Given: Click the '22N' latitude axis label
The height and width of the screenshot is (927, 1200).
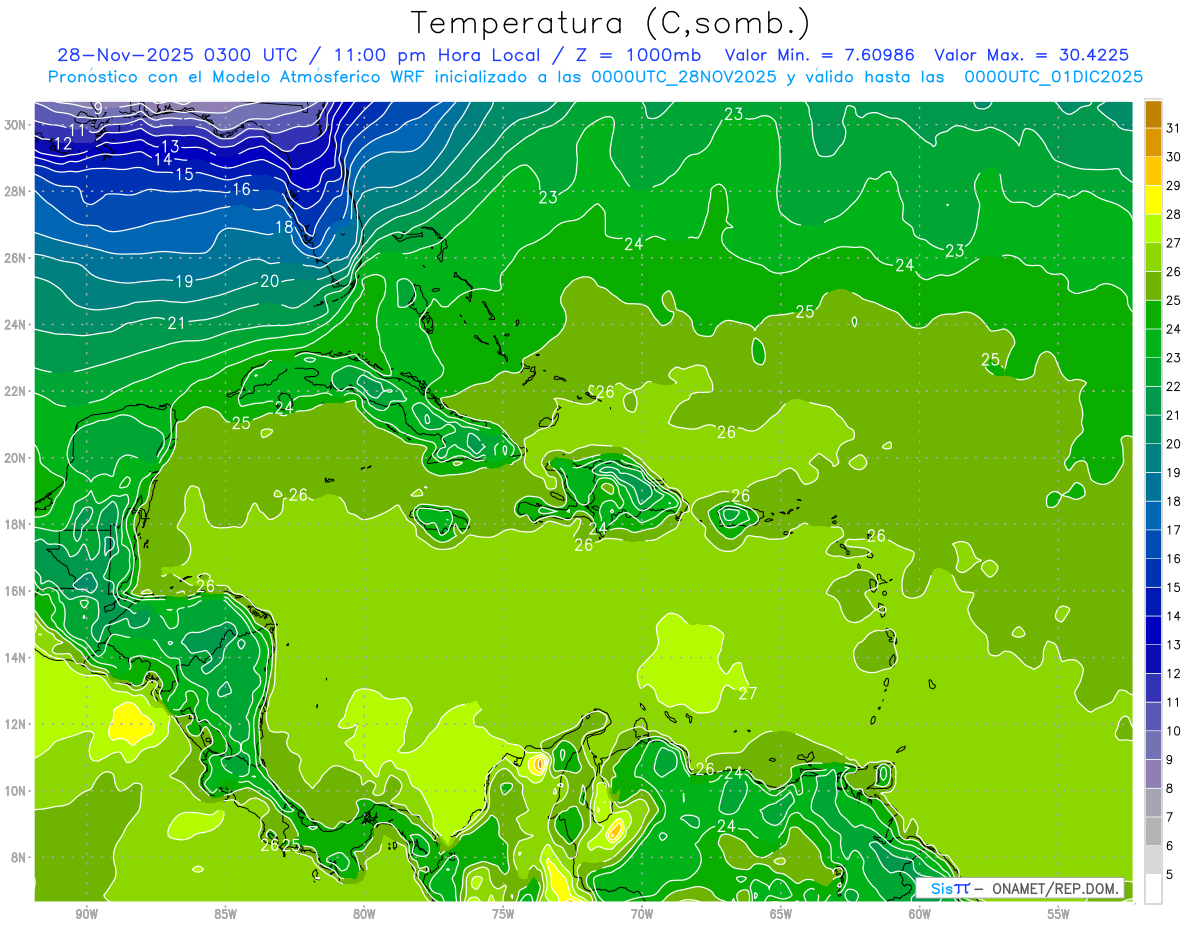Looking at the screenshot, I should click(16, 390).
